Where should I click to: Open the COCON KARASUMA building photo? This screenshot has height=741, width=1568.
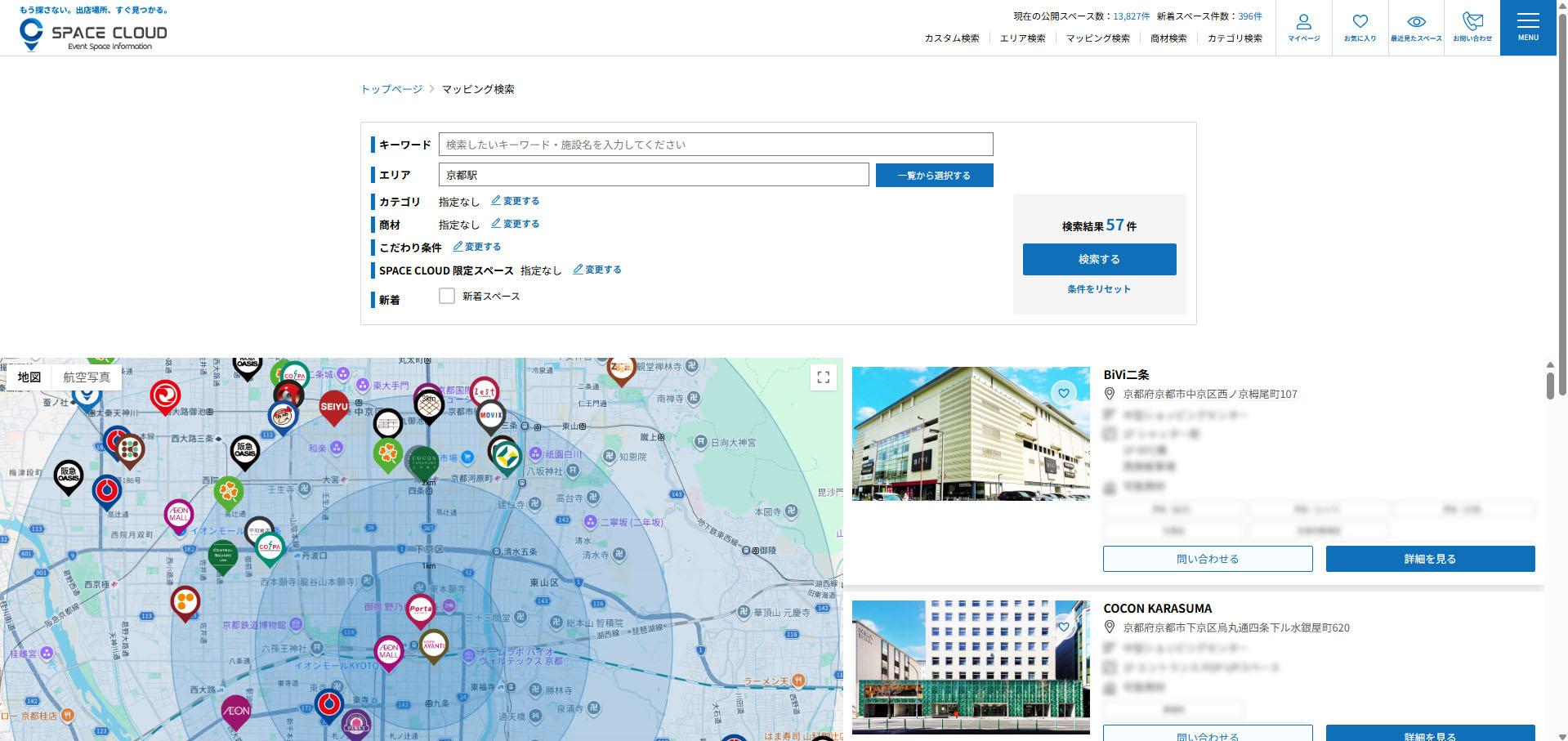coord(971,667)
